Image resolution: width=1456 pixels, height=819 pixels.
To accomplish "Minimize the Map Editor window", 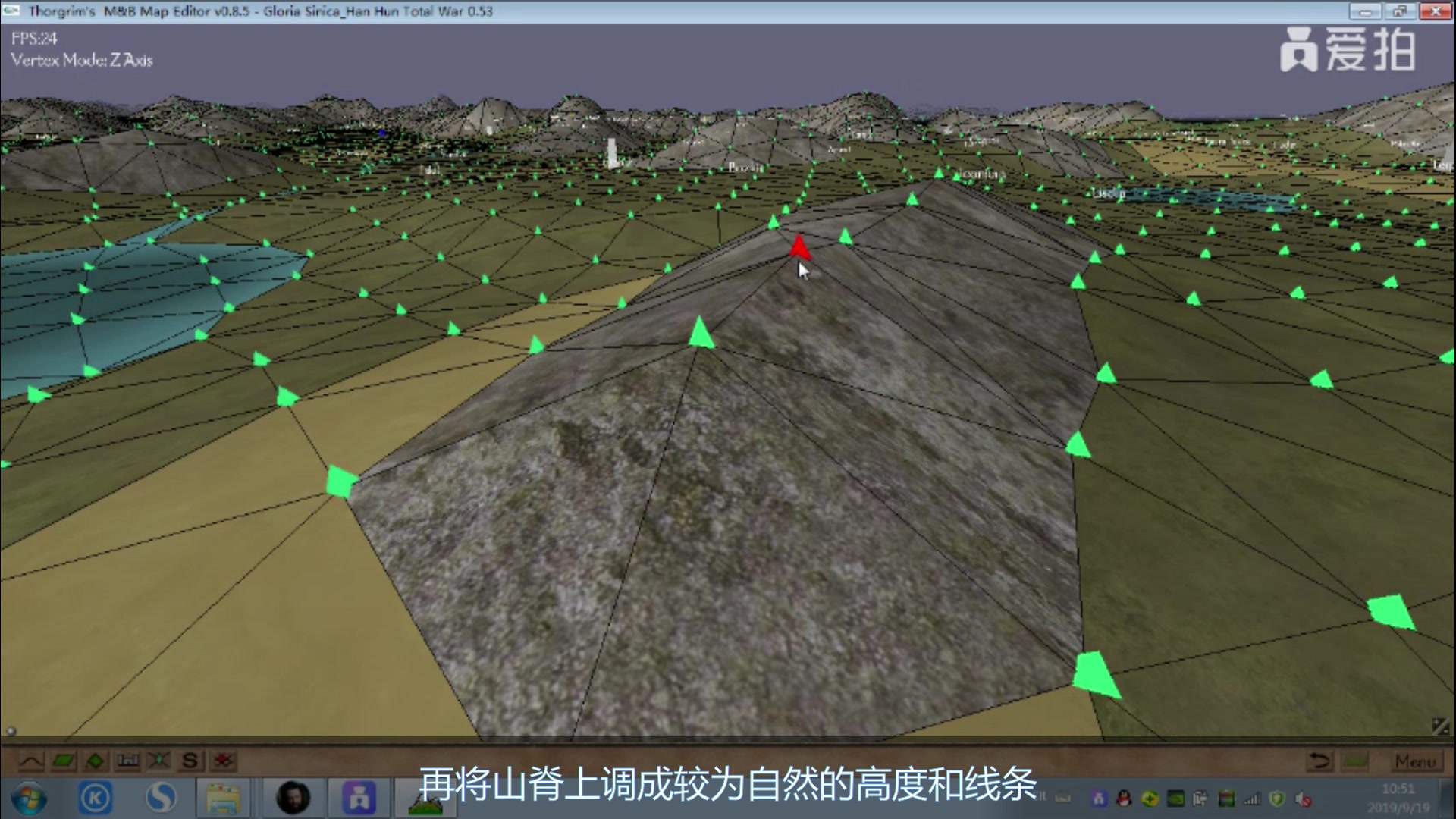I will tap(1366, 11).
